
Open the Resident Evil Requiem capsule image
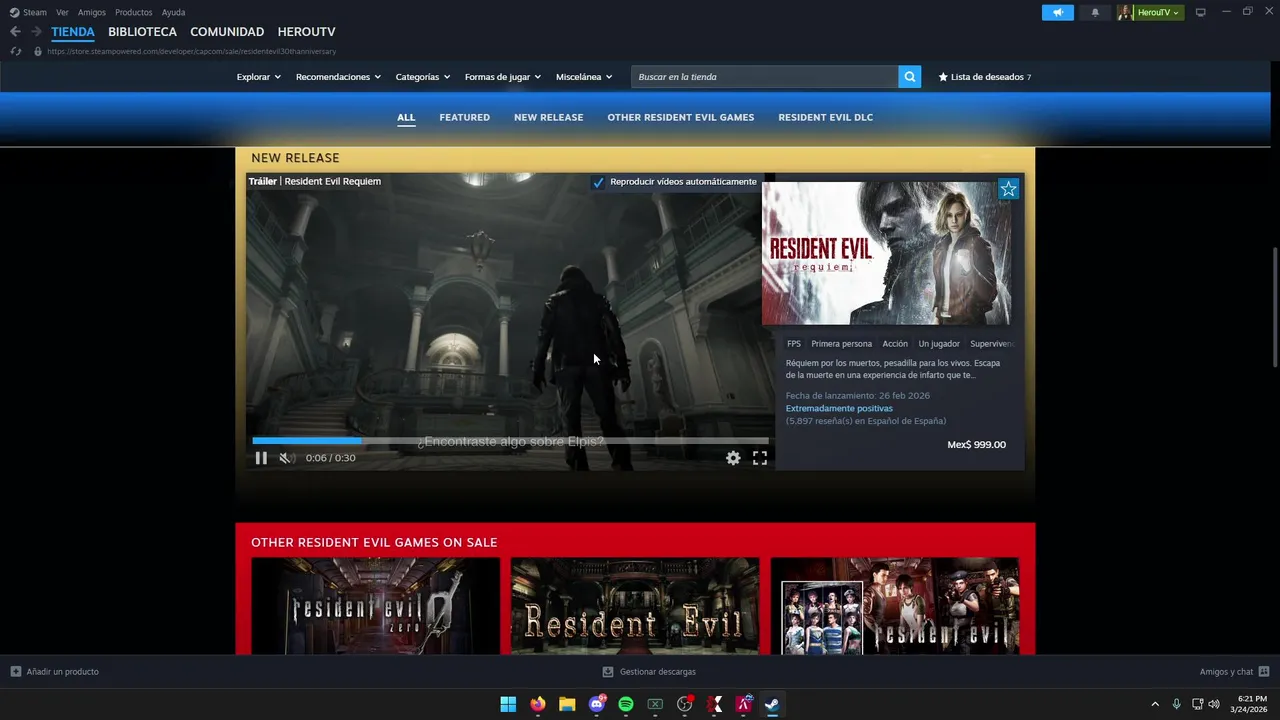(886, 253)
